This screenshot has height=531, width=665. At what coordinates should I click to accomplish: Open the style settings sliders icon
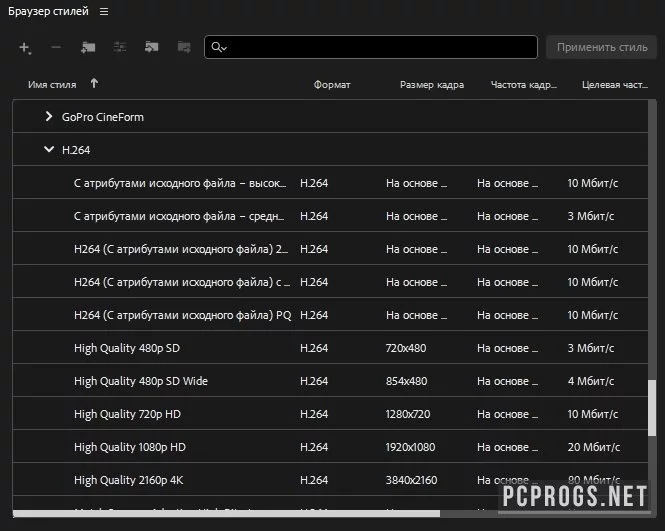(x=120, y=47)
